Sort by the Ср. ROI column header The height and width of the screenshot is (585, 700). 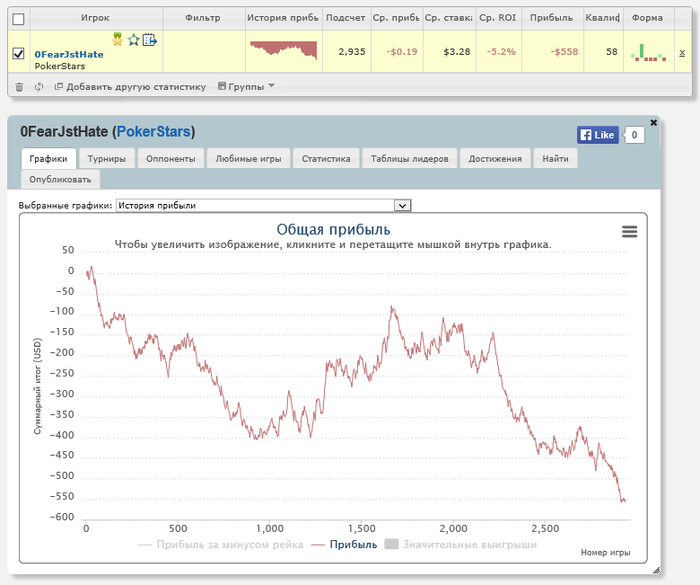click(x=498, y=18)
